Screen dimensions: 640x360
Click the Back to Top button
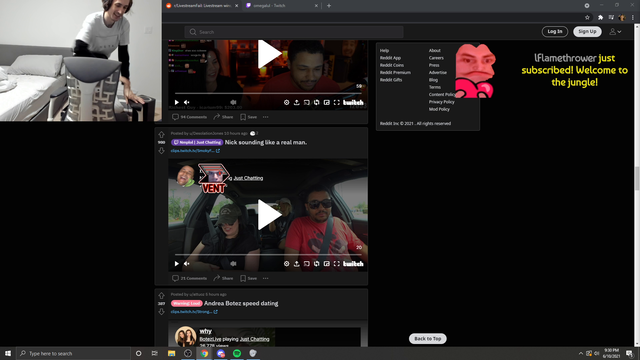[427, 338]
